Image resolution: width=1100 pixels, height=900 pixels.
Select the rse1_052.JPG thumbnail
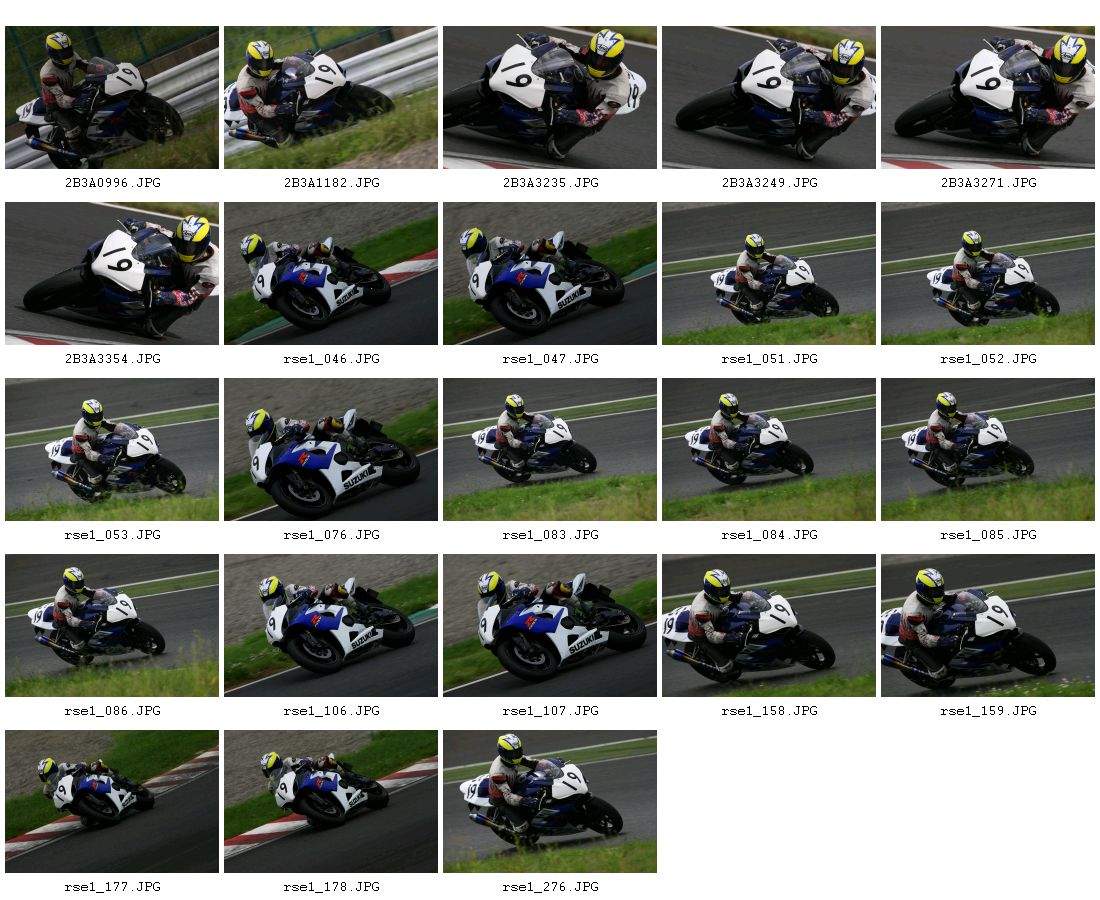coord(988,274)
